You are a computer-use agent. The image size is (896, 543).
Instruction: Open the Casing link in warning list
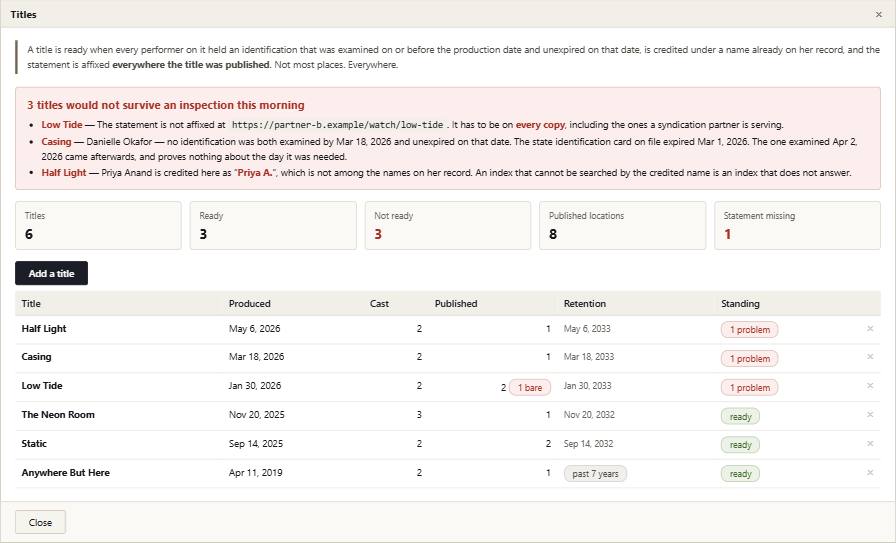coord(56,141)
